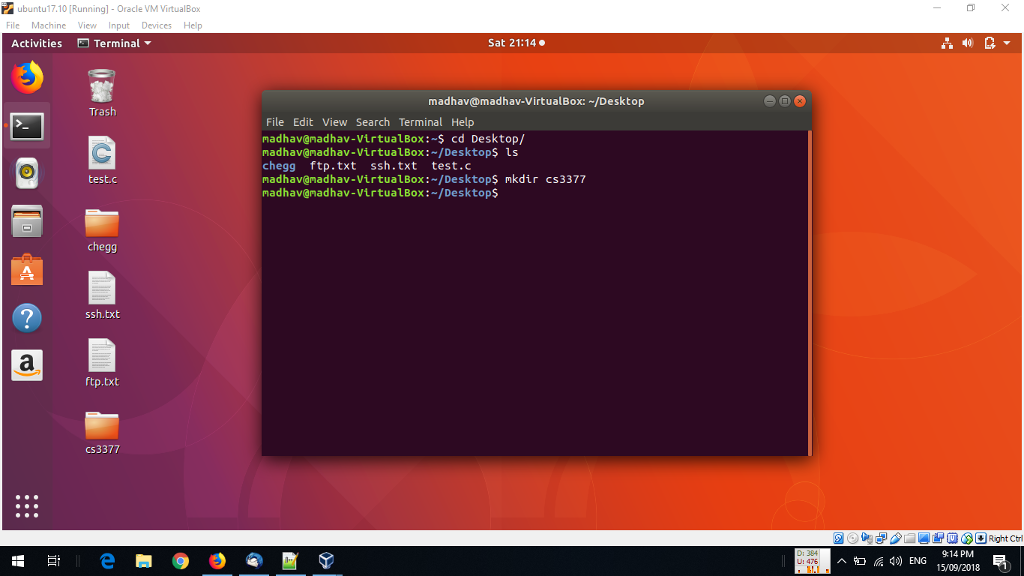The image size is (1024, 576).
Task: Click the power icon in Ubuntu top bar
Action: tap(989, 43)
